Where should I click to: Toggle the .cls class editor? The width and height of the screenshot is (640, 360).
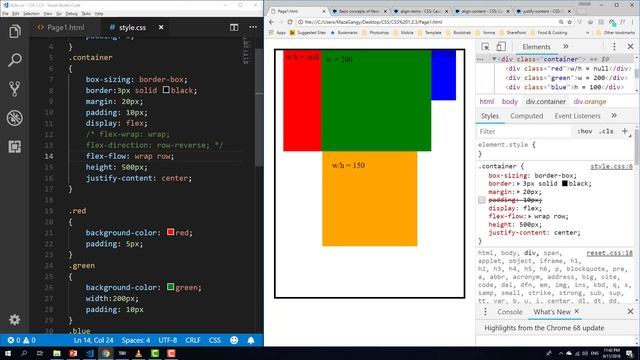(606, 131)
